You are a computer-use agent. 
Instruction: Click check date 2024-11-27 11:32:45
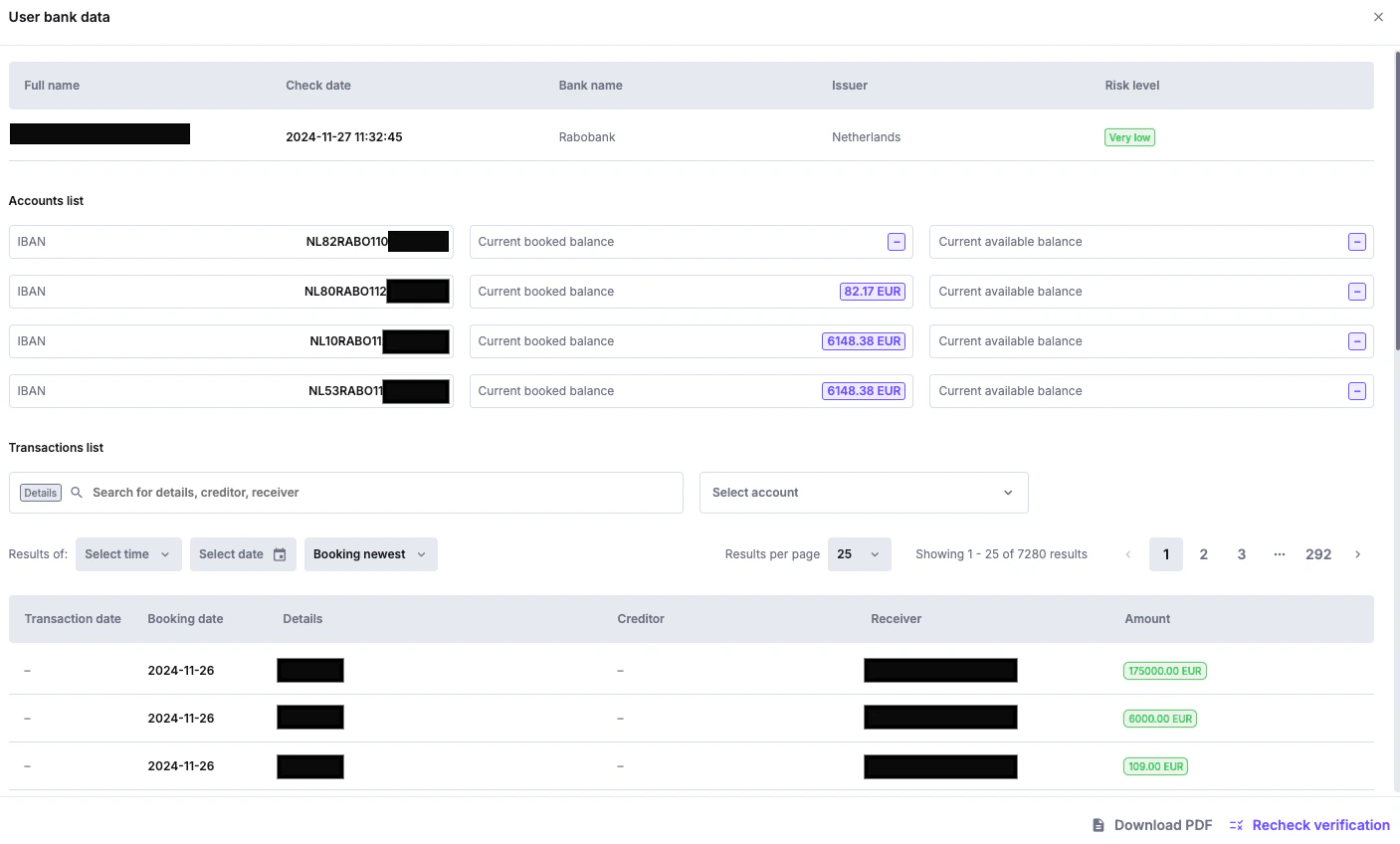[x=344, y=137]
